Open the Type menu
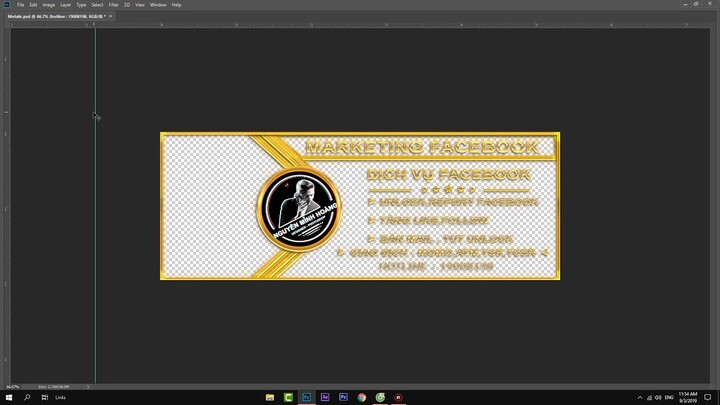The width and height of the screenshot is (720, 405). 81,5
